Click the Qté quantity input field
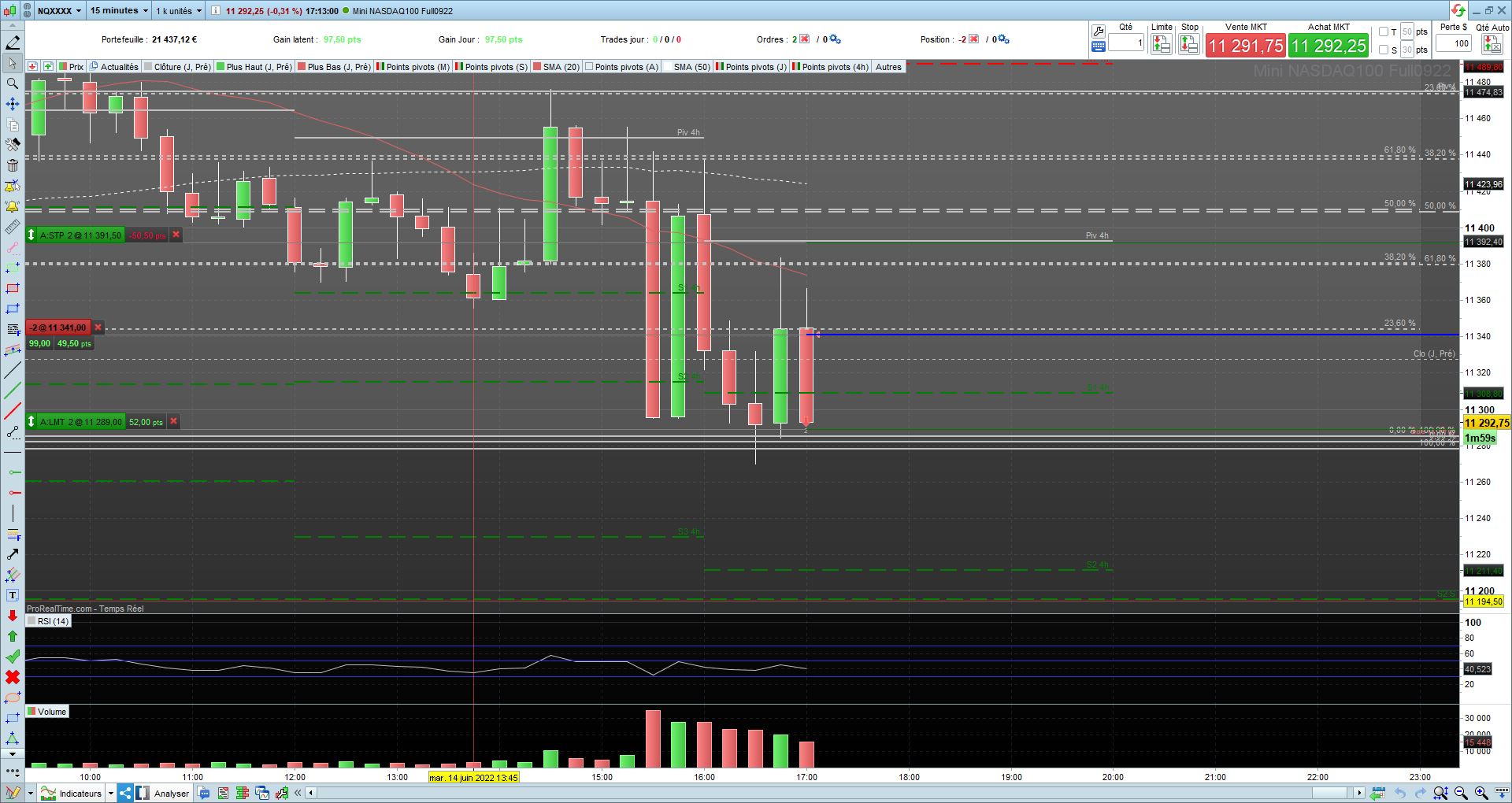Image resolution: width=1512 pixels, height=803 pixels. coord(1126,43)
